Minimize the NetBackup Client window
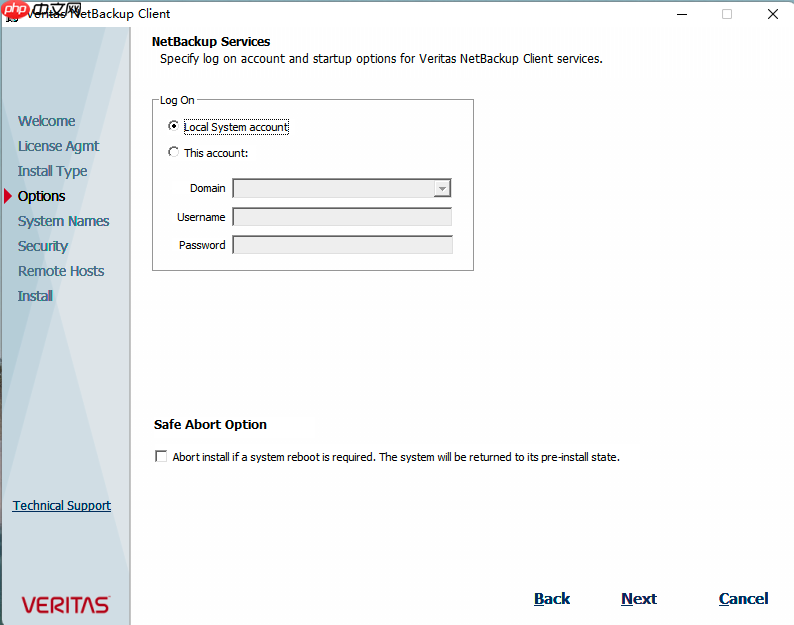The width and height of the screenshot is (794, 625). tap(682, 14)
